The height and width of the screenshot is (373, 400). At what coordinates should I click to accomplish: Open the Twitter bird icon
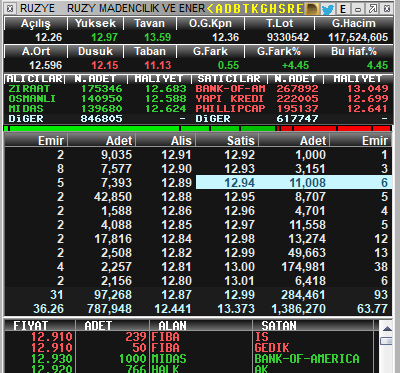tap(327, 9)
